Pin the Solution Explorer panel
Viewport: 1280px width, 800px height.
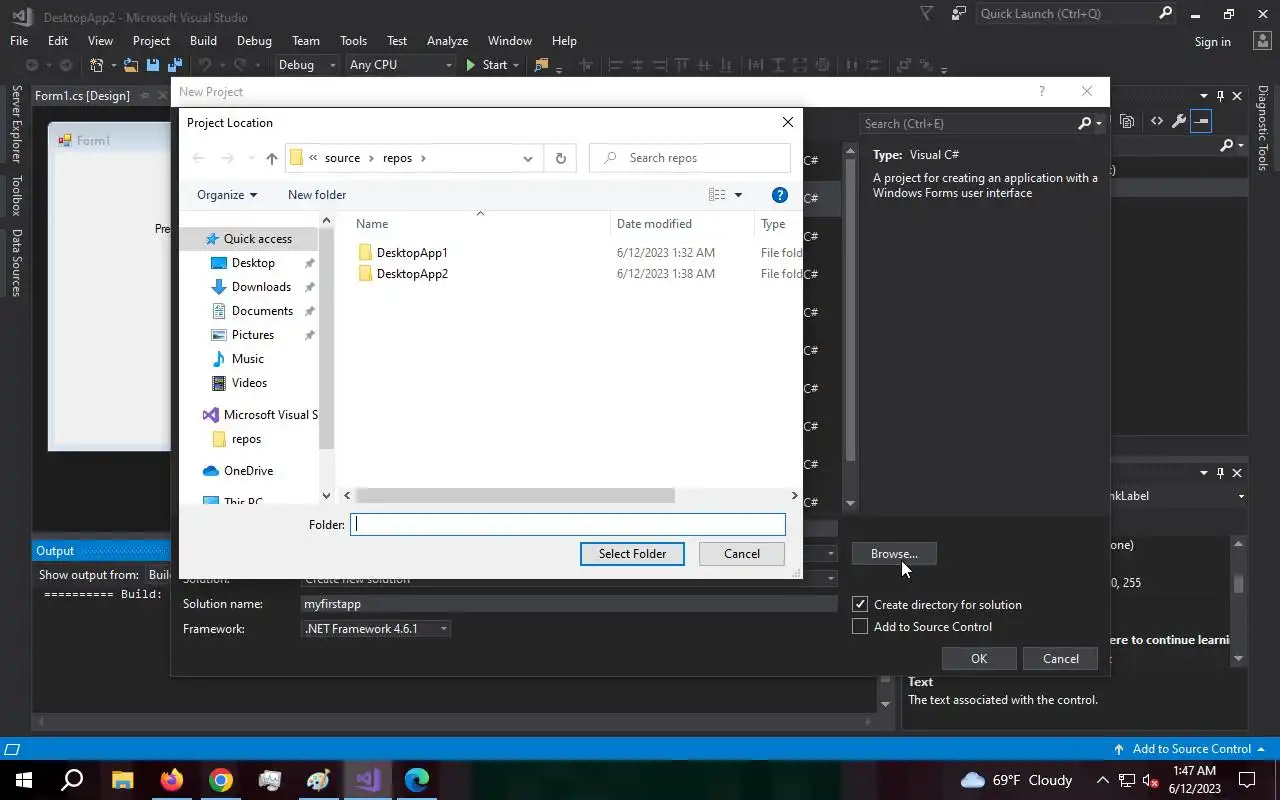coord(1220,96)
